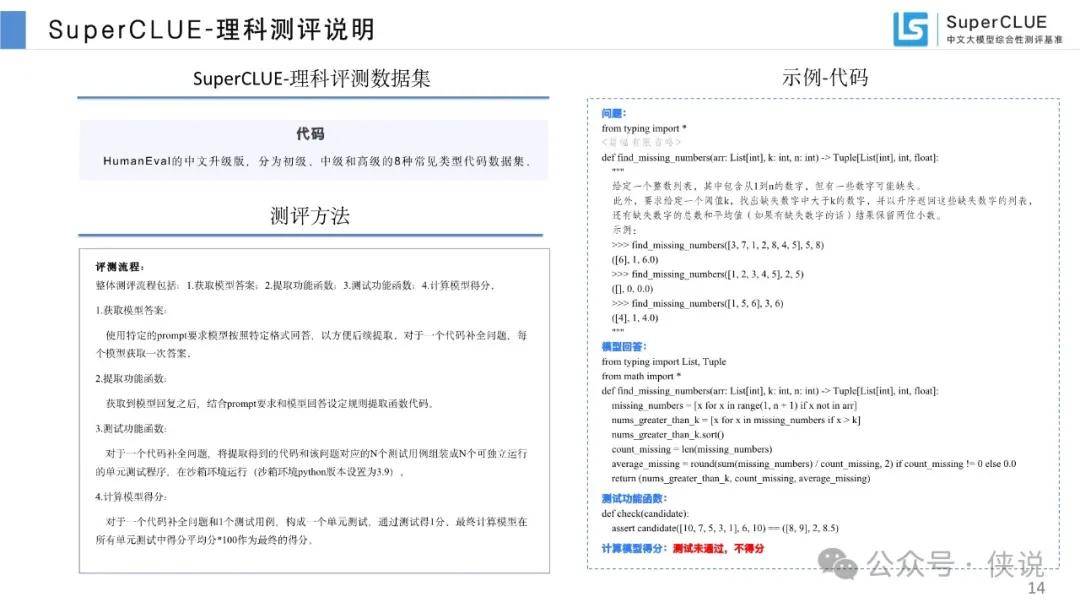Click the red text '测试未通过，不得分'
This screenshot has height=608, width=1080.
718,549
